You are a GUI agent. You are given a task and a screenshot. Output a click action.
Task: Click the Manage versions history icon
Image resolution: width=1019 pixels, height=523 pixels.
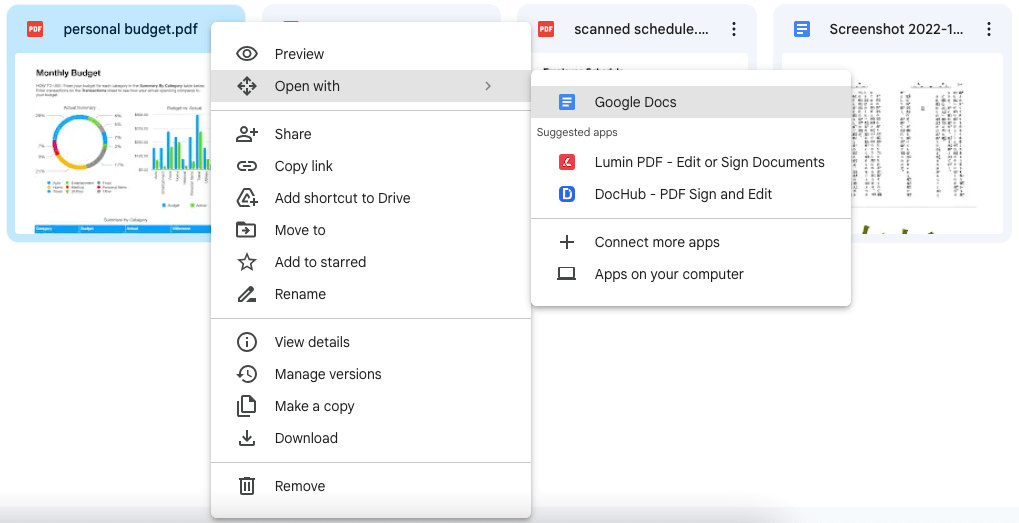pyautogui.click(x=247, y=374)
